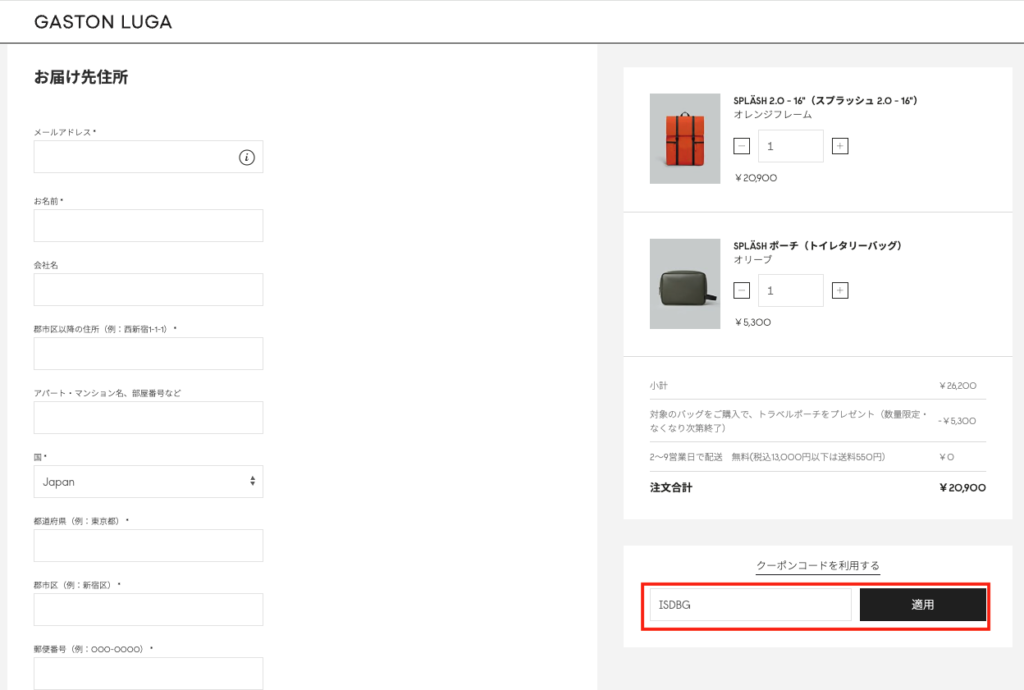Click the お名前 name input field

148,226
